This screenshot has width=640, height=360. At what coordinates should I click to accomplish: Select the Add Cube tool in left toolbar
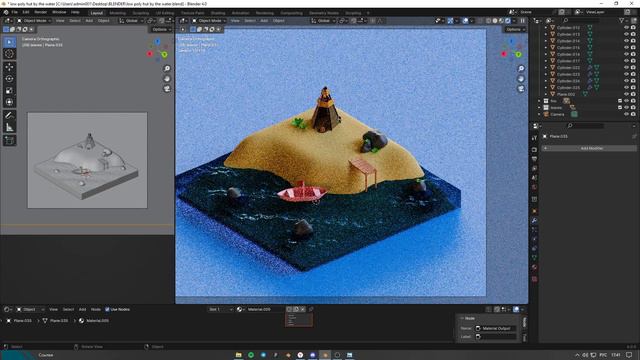pyautogui.click(x=9, y=141)
